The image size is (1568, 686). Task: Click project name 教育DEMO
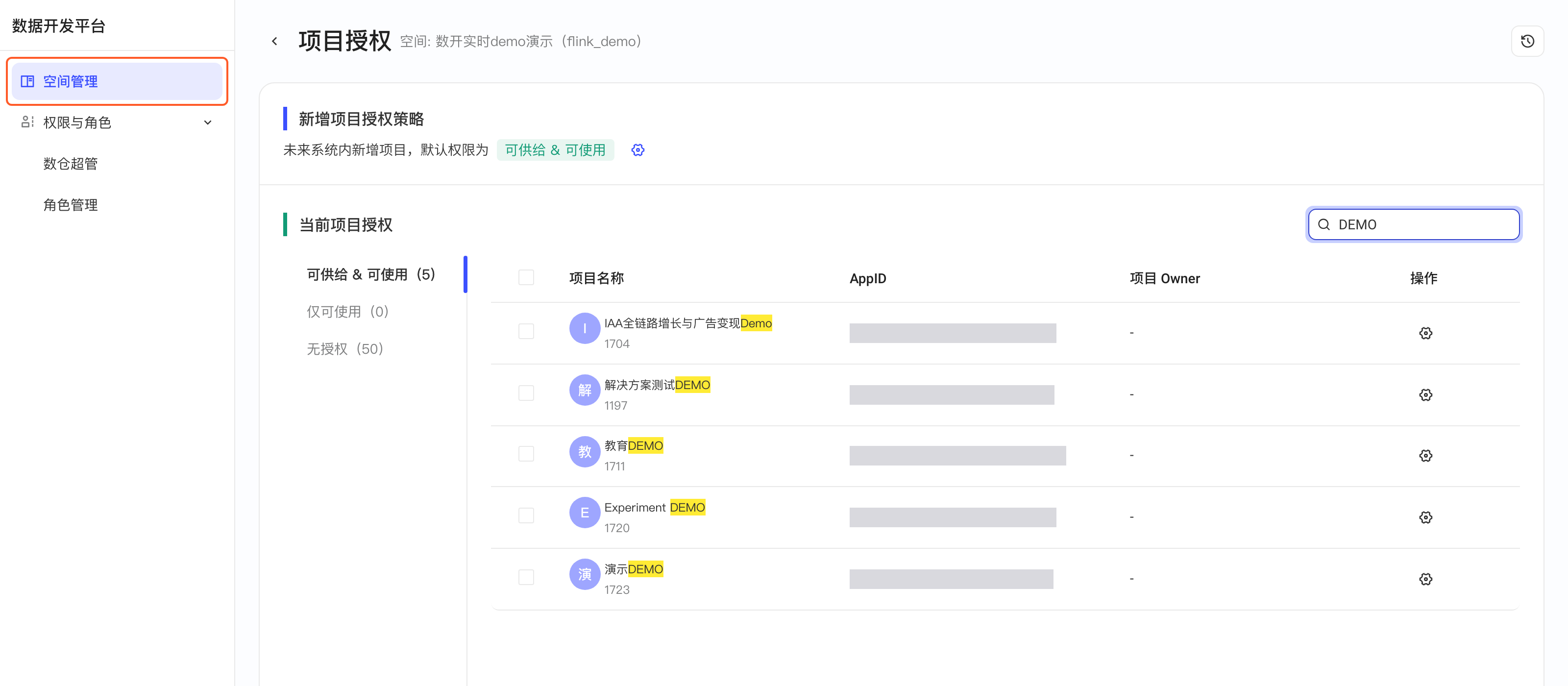634,445
